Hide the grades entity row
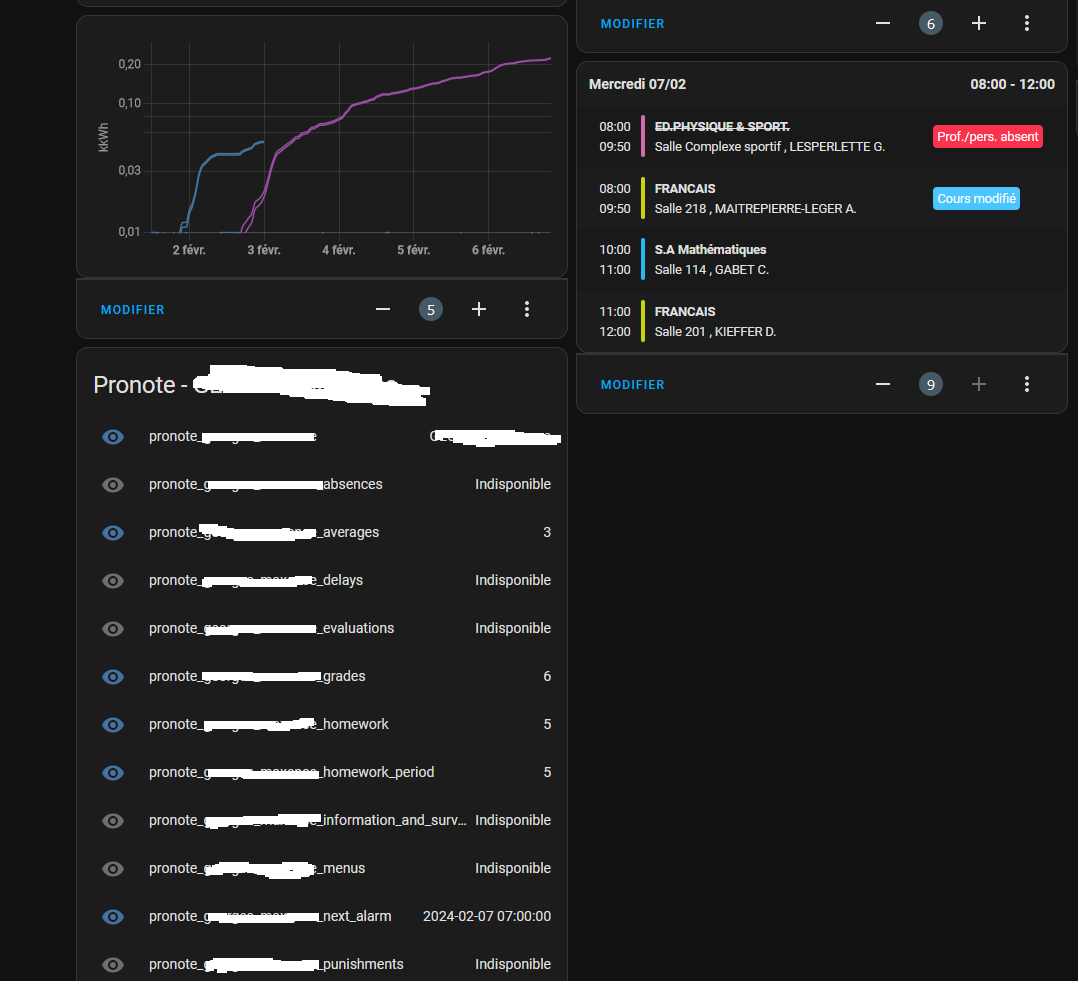The image size is (1078, 981). click(113, 677)
